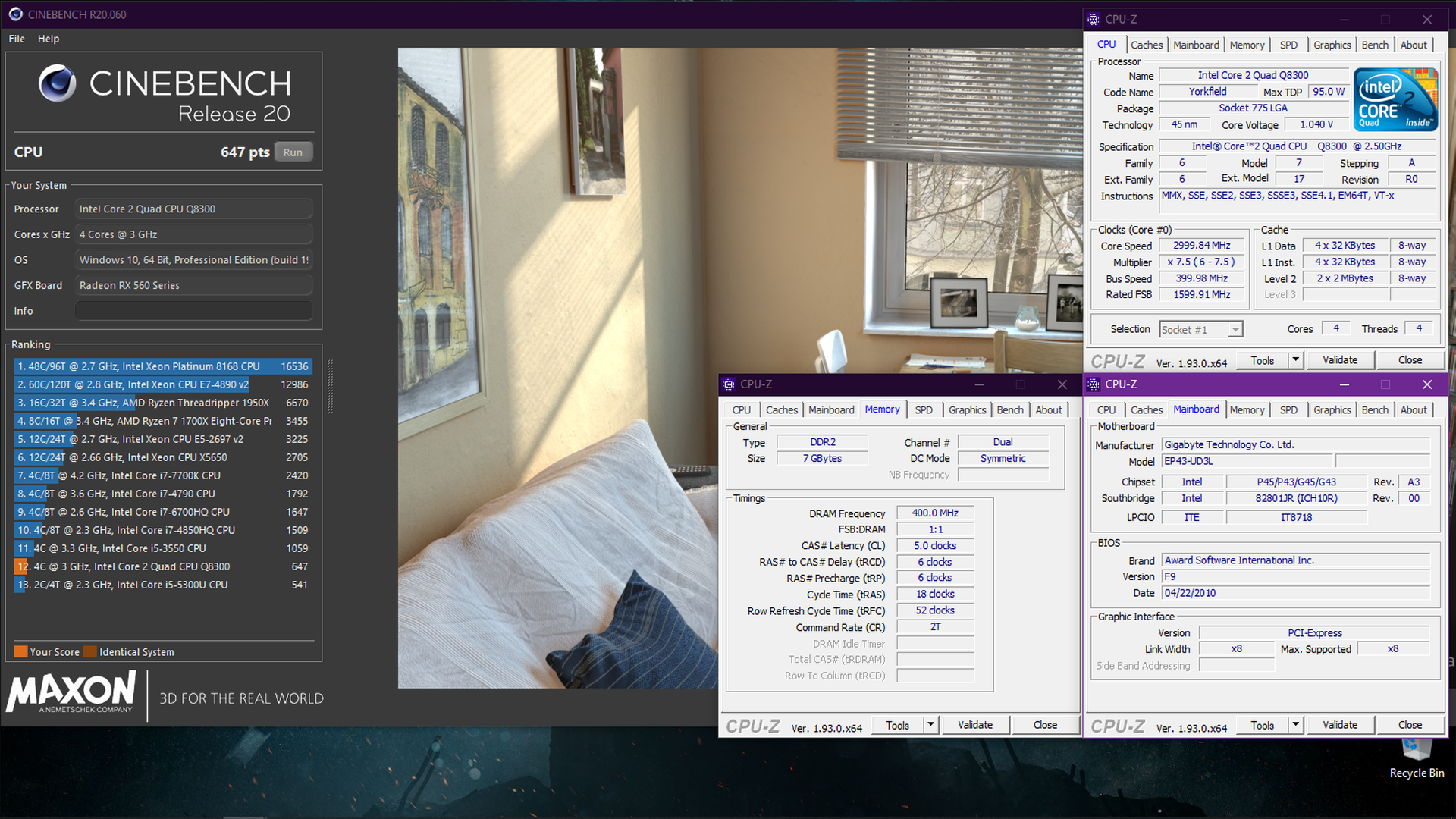Click the DRAM Frequency value 400.0 MHz

[x=935, y=513]
